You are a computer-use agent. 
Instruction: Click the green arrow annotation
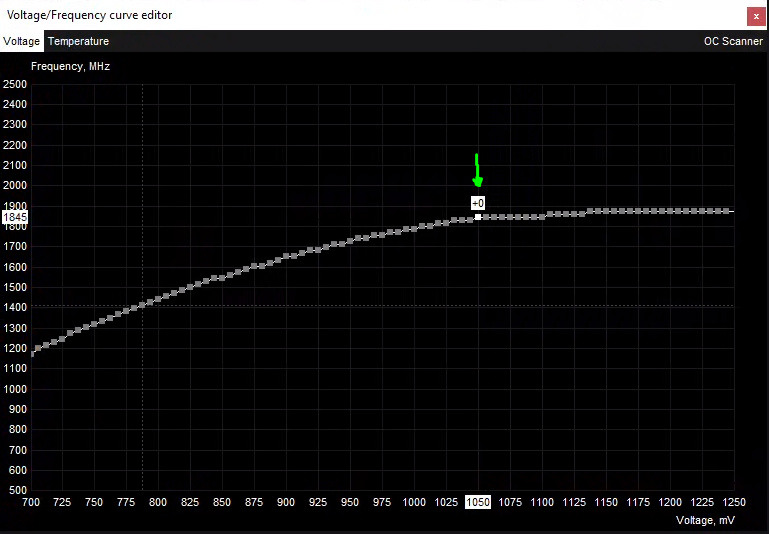coord(477,171)
